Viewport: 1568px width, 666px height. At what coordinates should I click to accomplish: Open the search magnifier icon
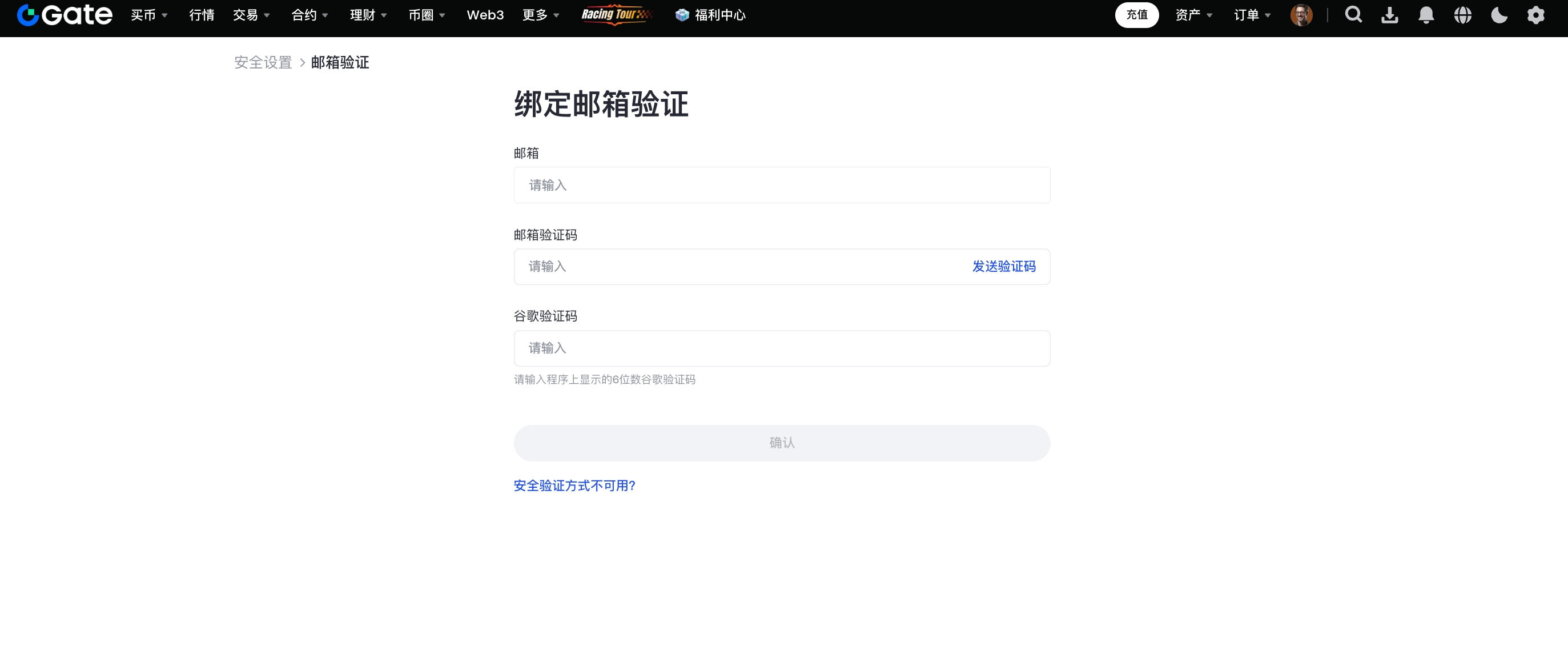coord(1353,15)
